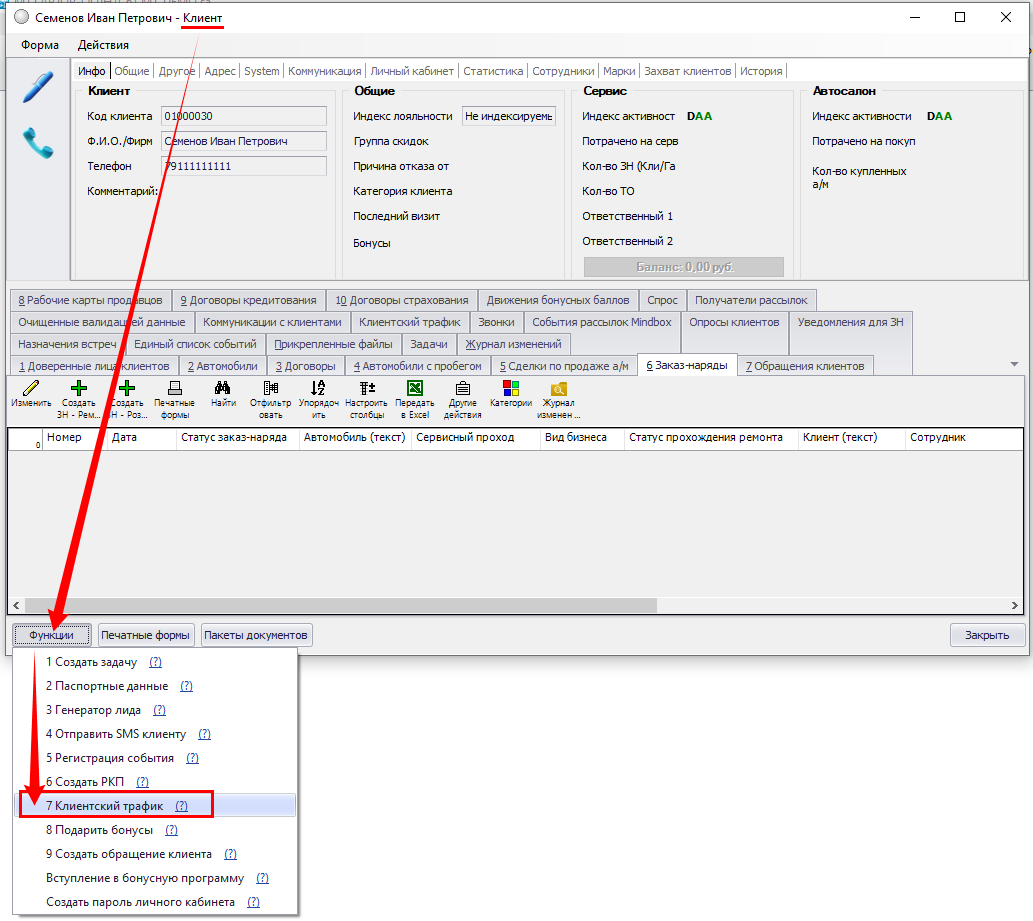
Task: Click the Отфильтровать filter icon
Action: click(270, 389)
